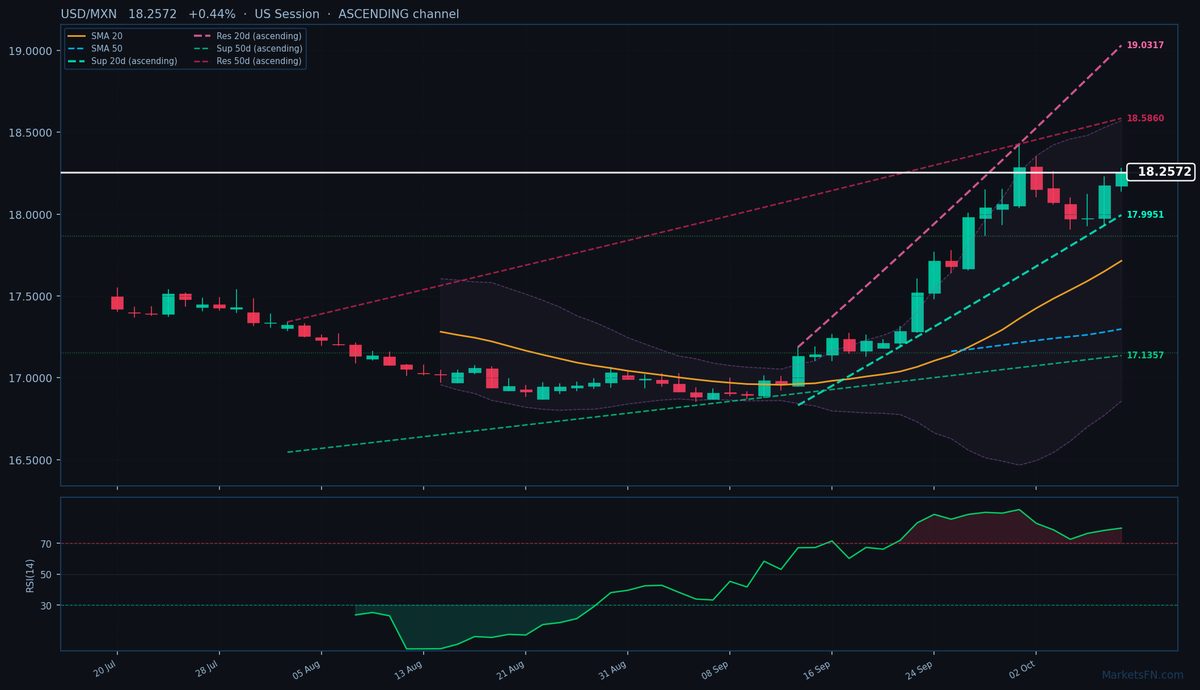
Task: Click the 18.5860 resistance price label
Action: coord(1145,118)
